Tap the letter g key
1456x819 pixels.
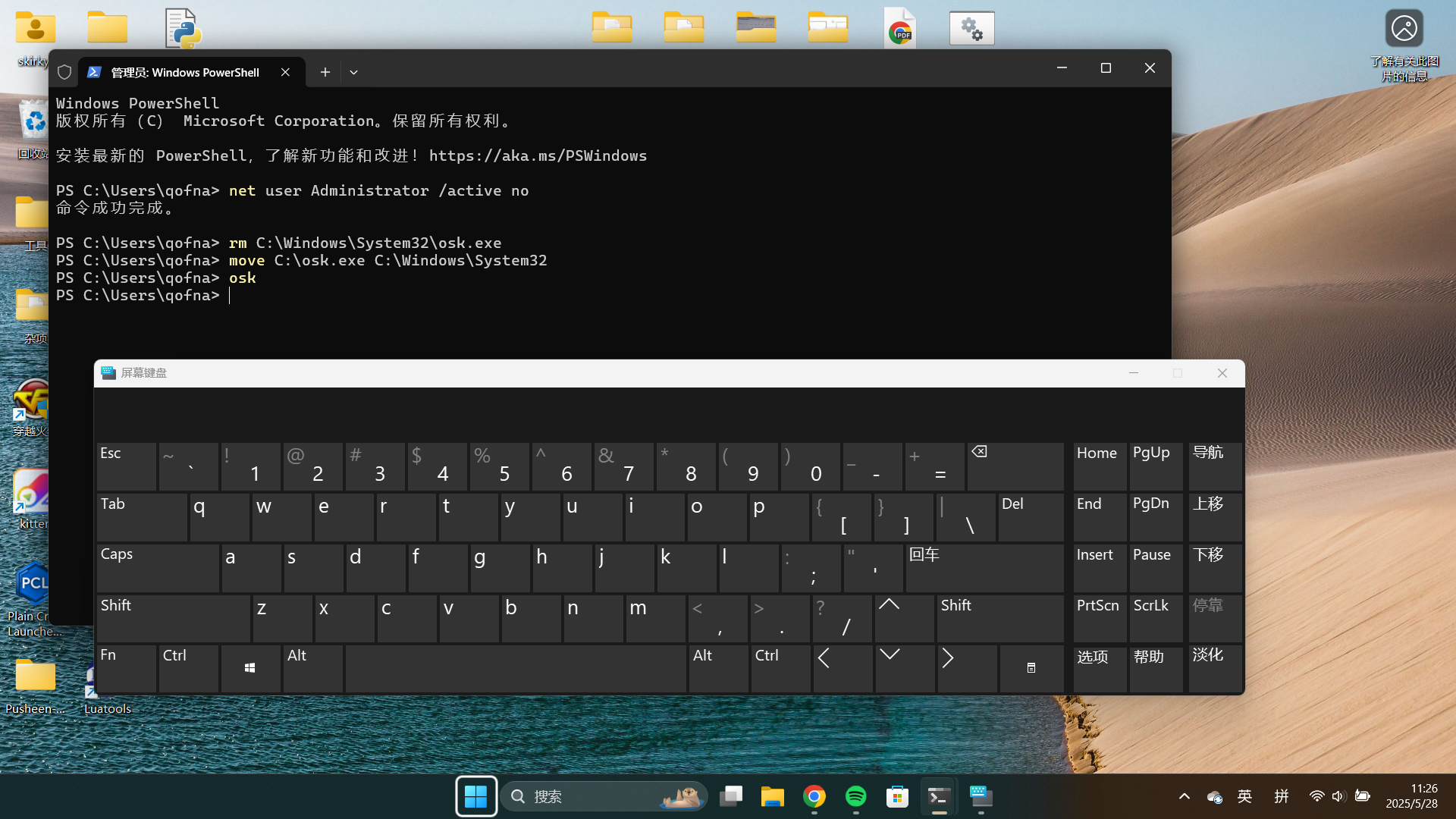pos(500,568)
